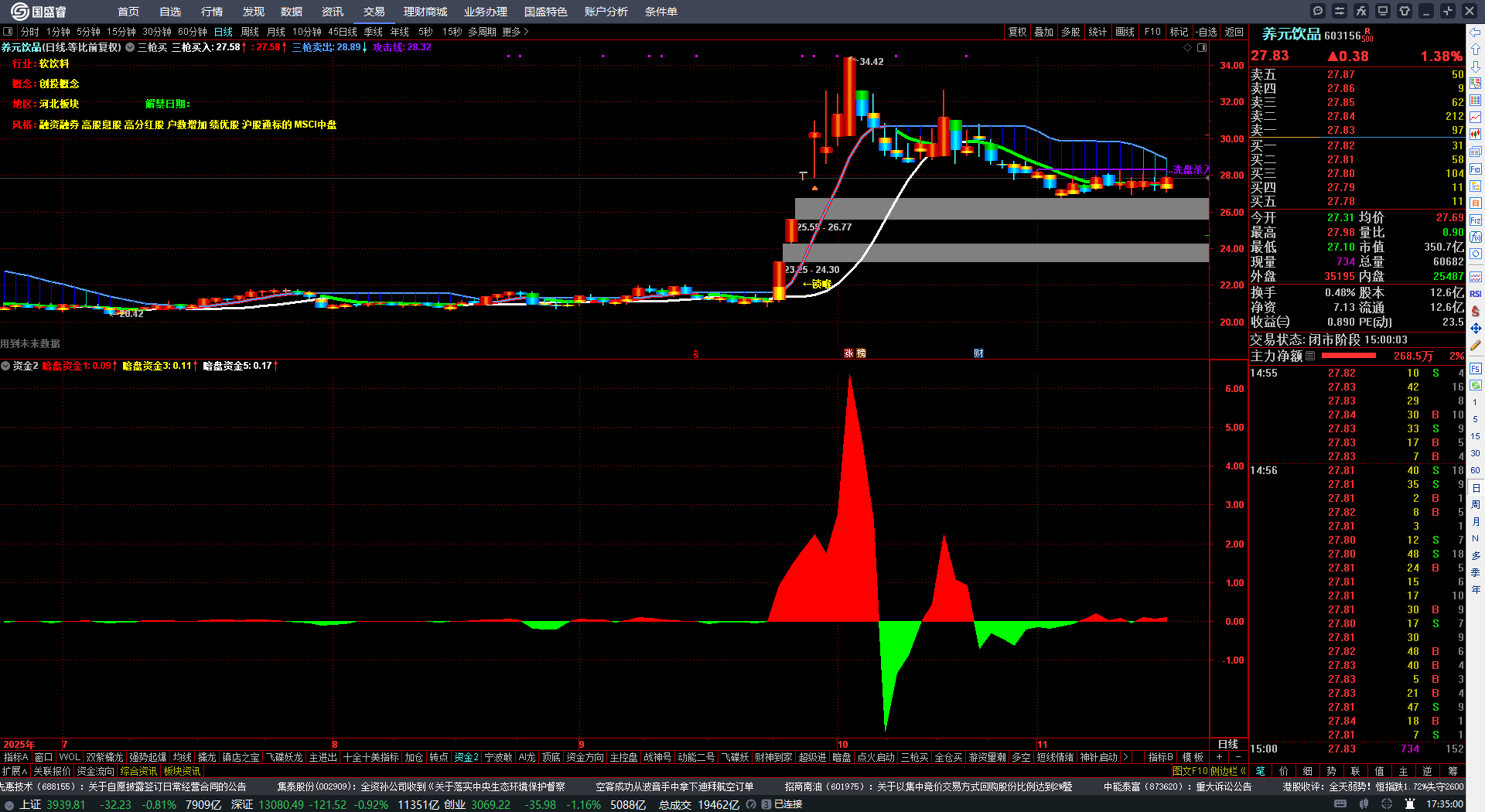Click the 笔 tick details tab
Screen dimensions: 1485x812
(1261, 771)
